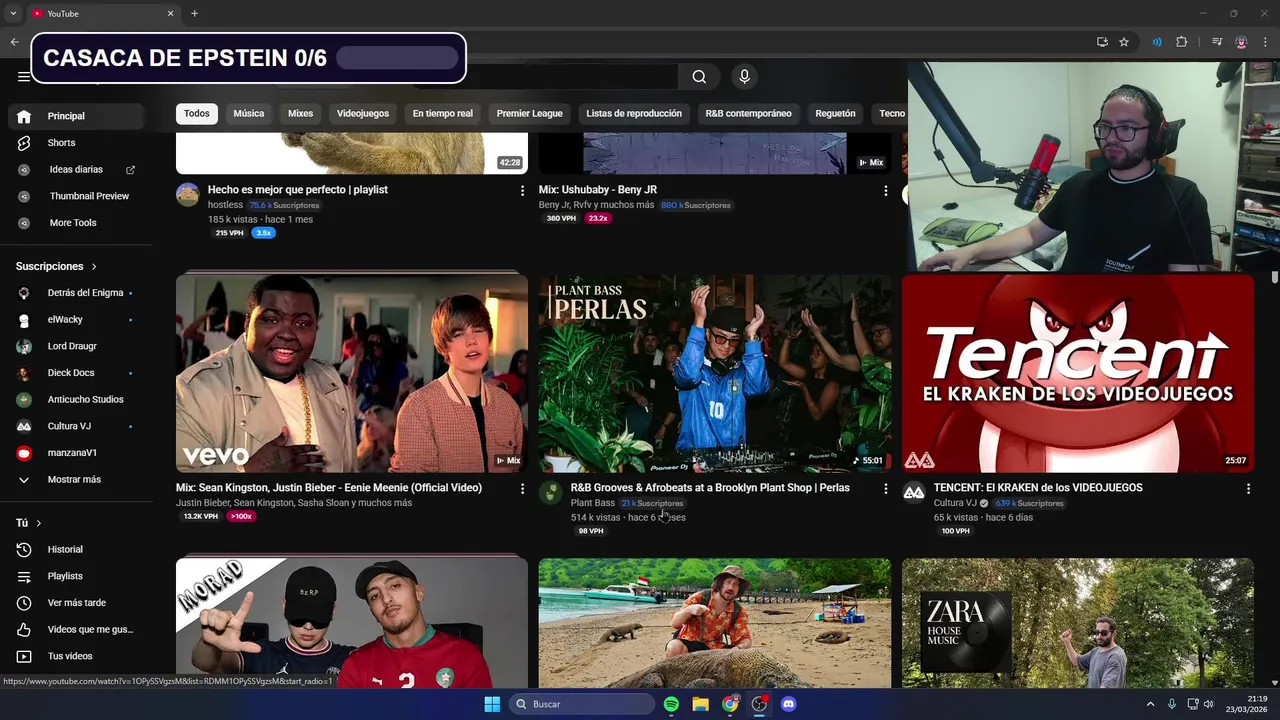Open the Chrome extensions puzzle icon
The width and height of the screenshot is (1280, 720).
pyautogui.click(x=1182, y=42)
